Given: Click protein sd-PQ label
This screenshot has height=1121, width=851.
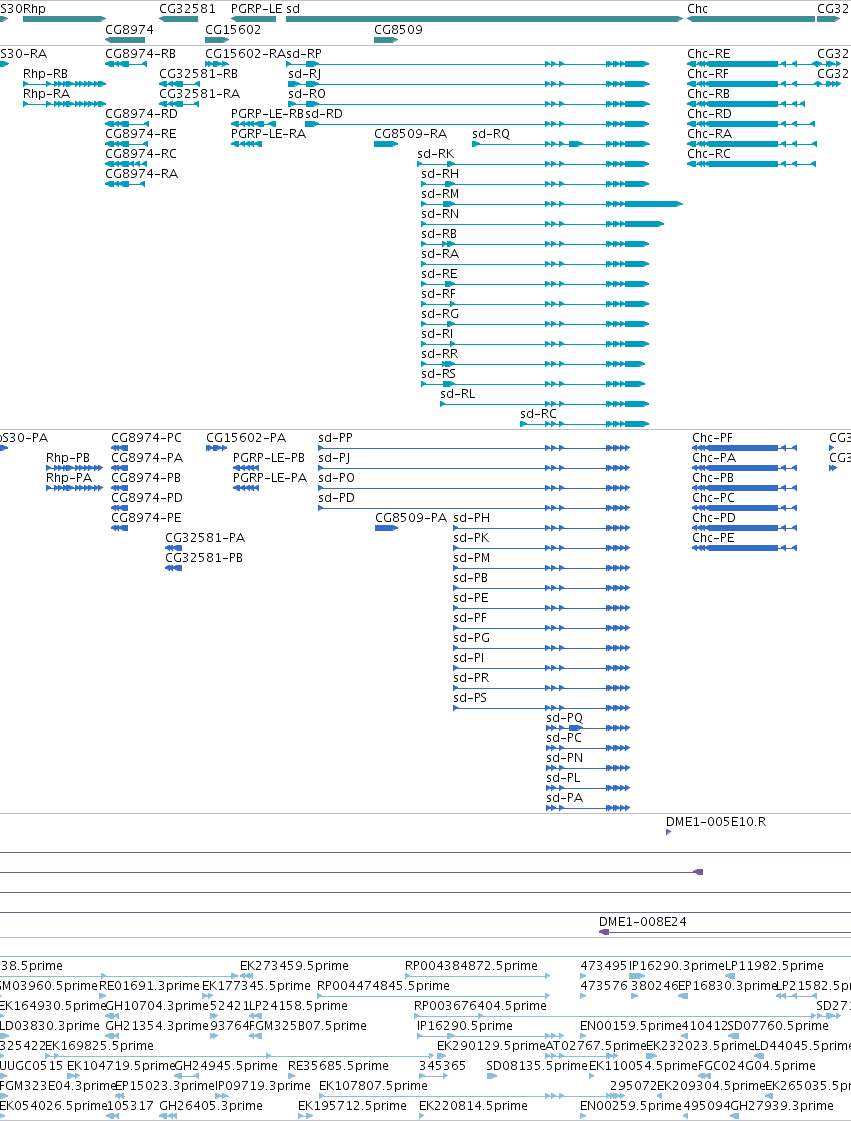Looking at the screenshot, I should 564,718.
